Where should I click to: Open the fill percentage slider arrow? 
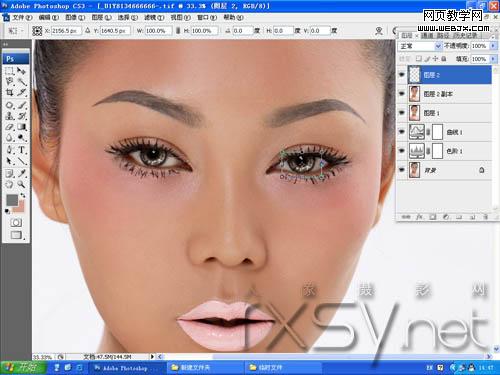493,59
